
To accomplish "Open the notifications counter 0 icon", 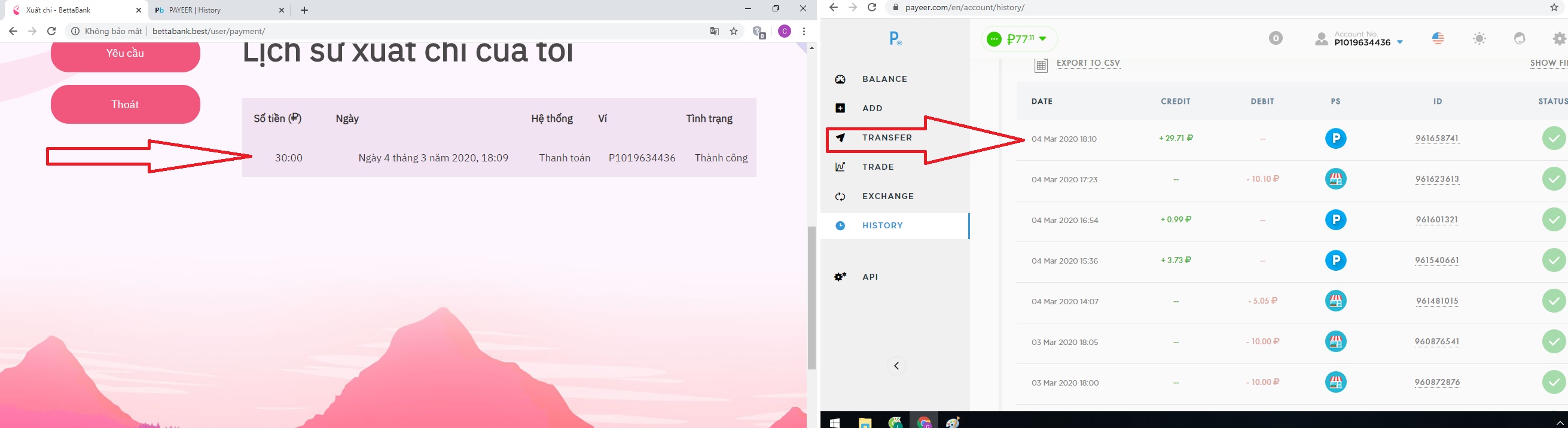I will (x=1276, y=38).
